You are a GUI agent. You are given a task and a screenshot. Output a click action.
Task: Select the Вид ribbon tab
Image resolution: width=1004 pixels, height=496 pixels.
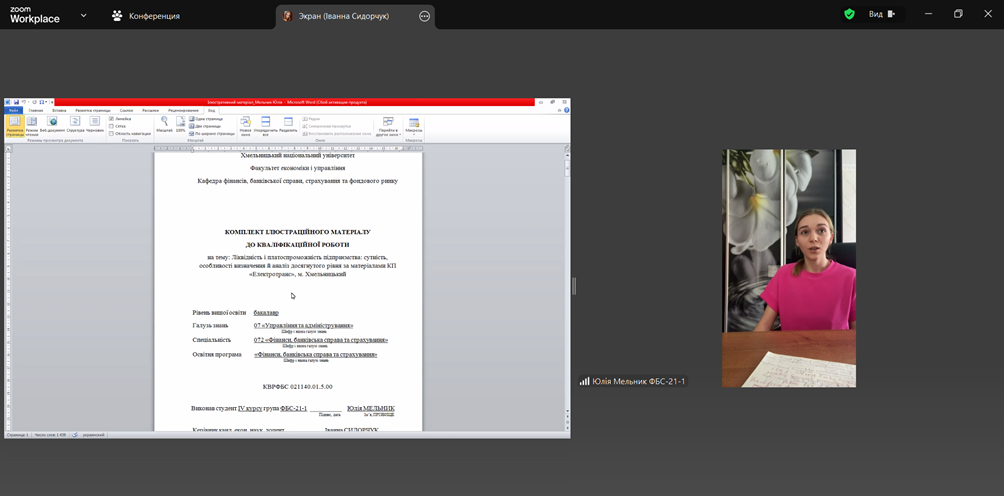tap(211, 110)
